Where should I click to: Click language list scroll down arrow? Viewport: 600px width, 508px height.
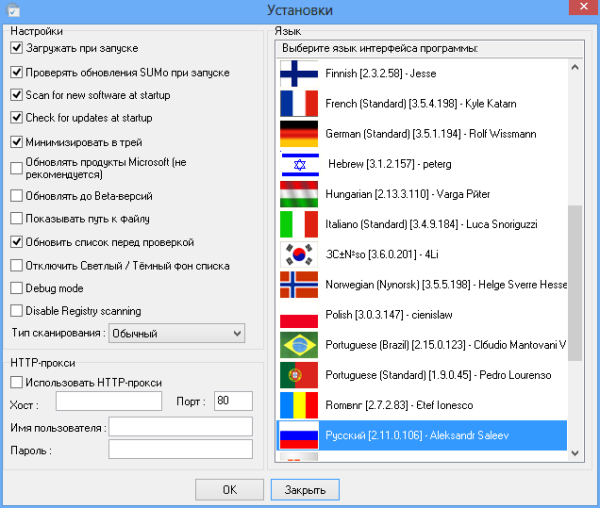point(575,453)
